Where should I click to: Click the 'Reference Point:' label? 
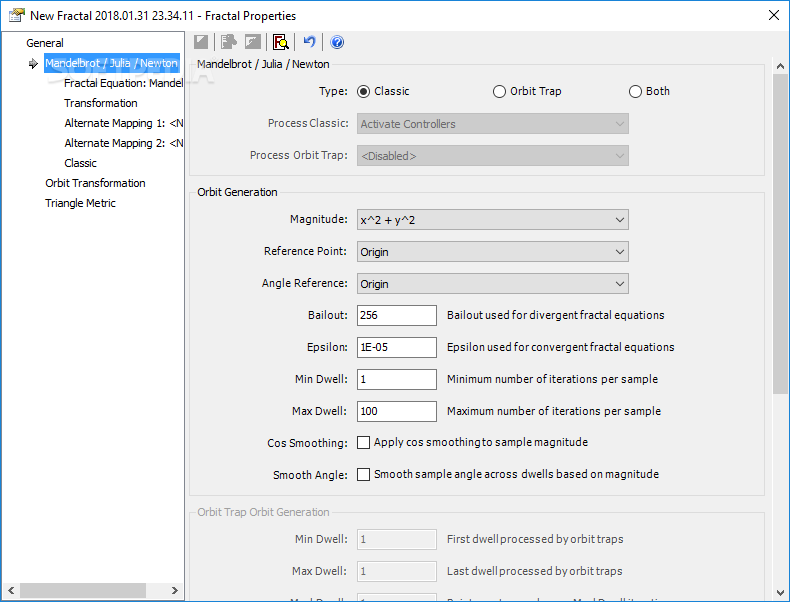pos(305,251)
